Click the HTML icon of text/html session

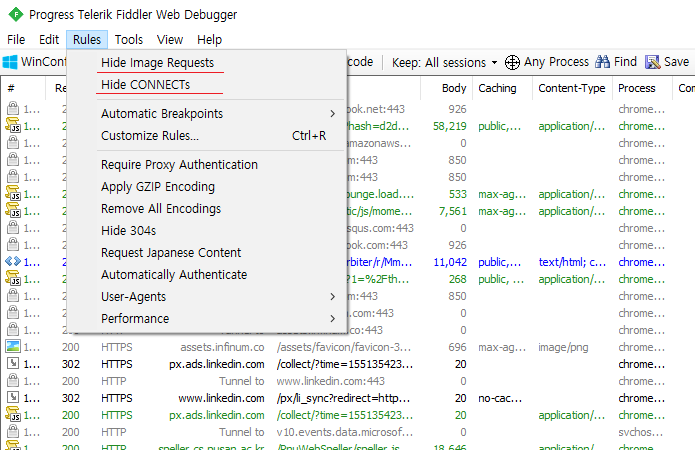pyautogui.click(x=13, y=262)
